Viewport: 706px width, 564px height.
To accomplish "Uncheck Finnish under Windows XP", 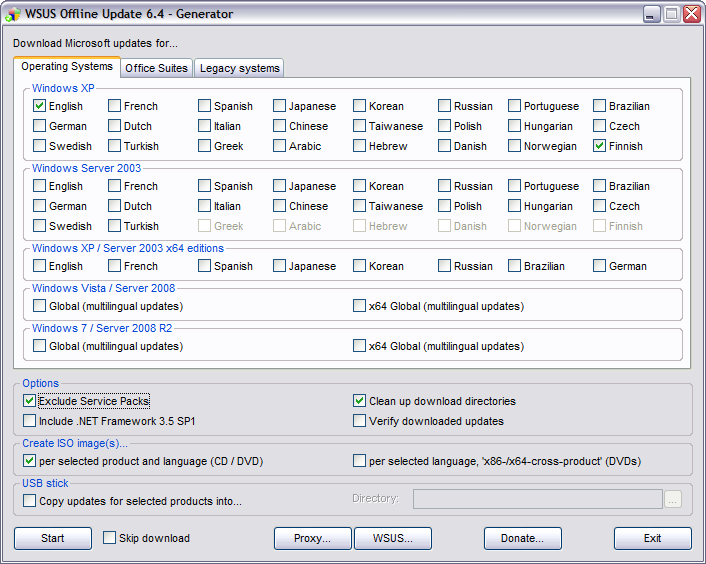I will pos(600,146).
